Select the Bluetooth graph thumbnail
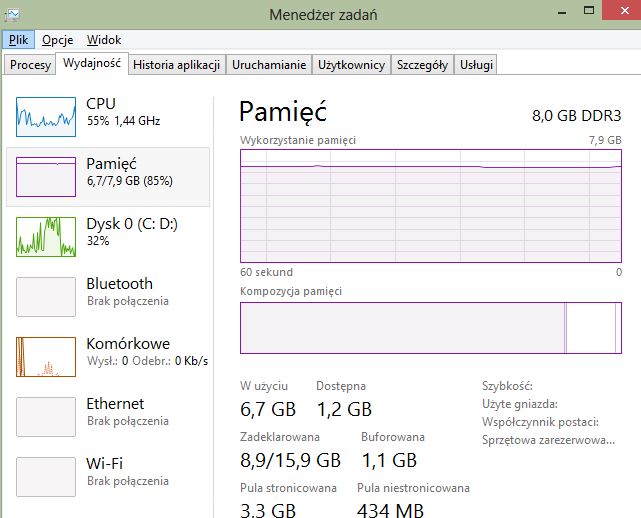The image size is (641, 518). pos(46,297)
